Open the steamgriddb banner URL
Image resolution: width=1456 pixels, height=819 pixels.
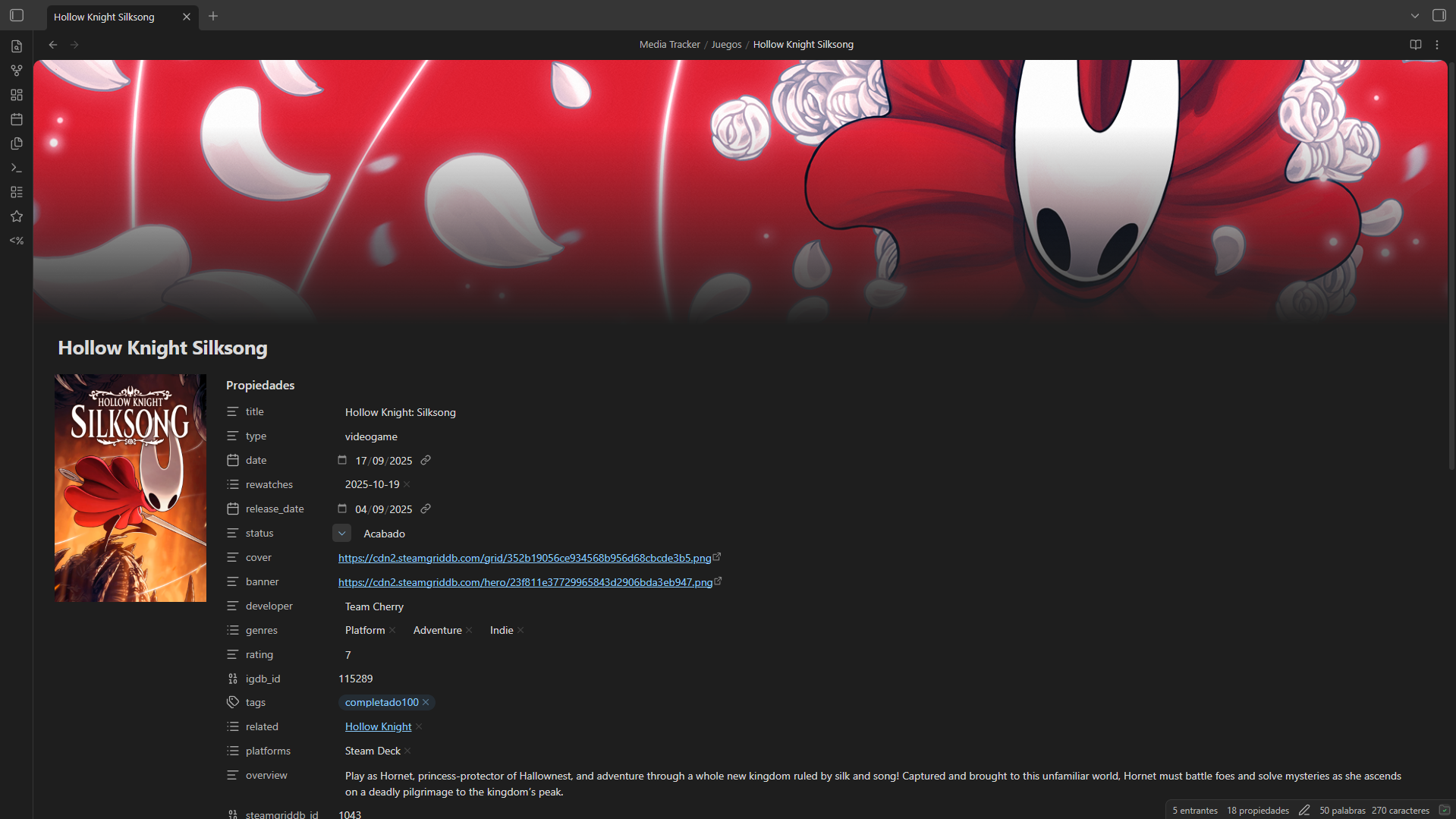[x=524, y=582]
